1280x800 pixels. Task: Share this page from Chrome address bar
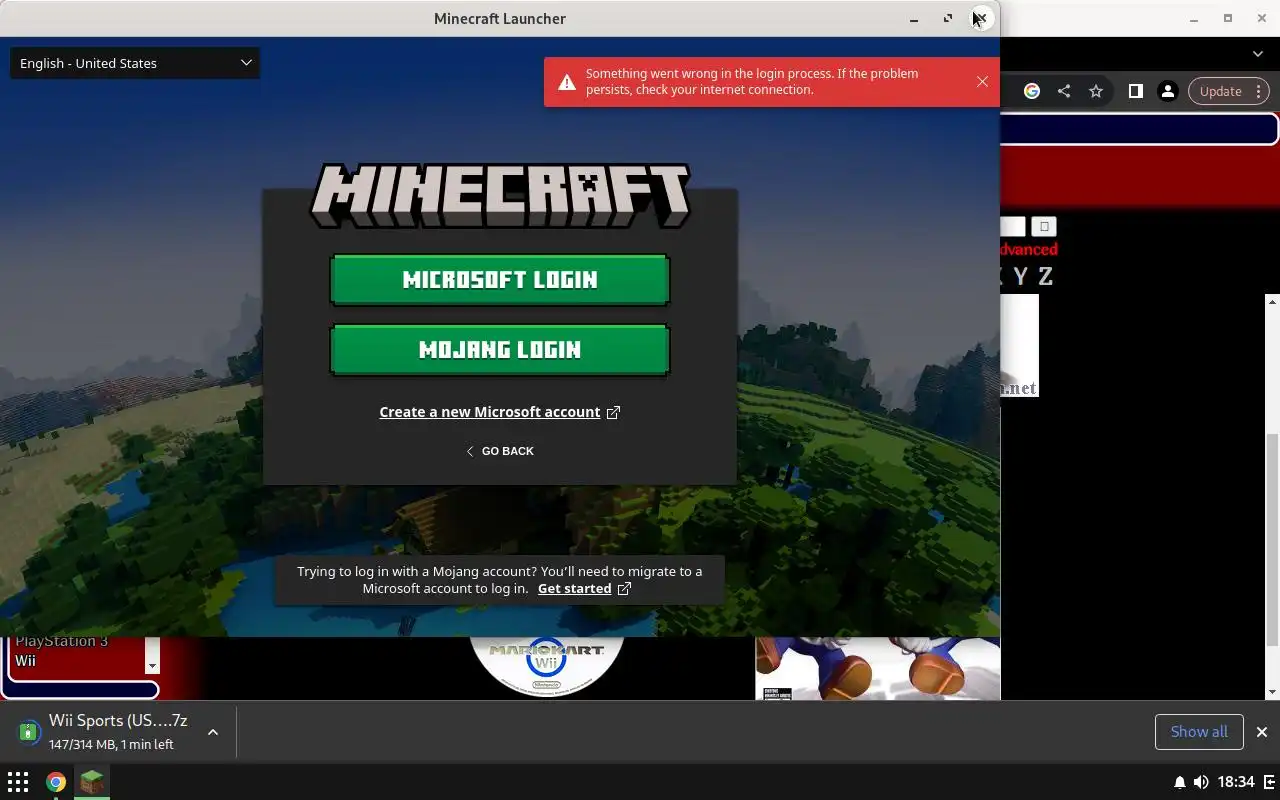[x=1064, y=91]
